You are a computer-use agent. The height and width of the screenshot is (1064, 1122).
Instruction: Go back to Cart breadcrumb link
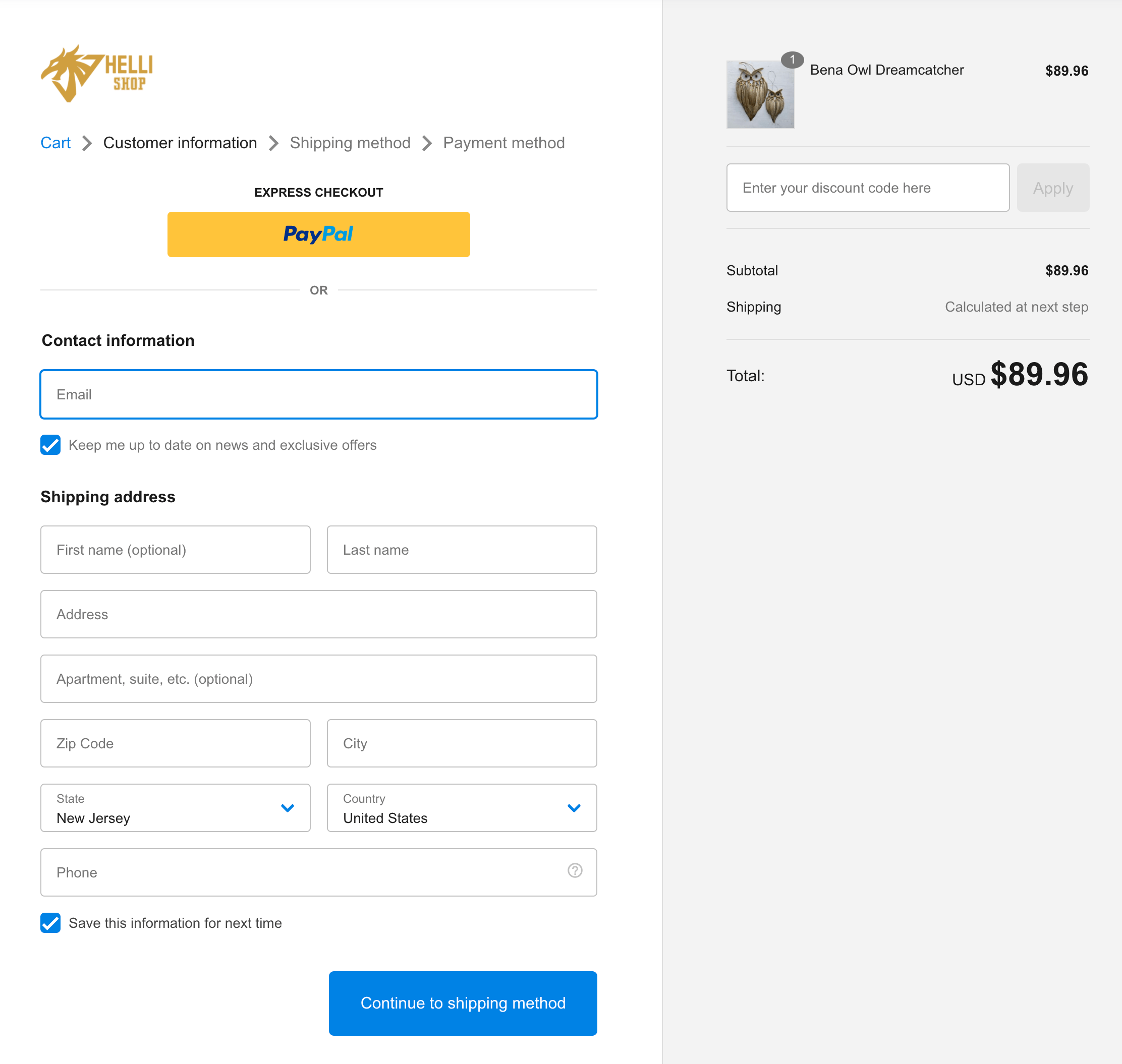click(x=55, y=143)
